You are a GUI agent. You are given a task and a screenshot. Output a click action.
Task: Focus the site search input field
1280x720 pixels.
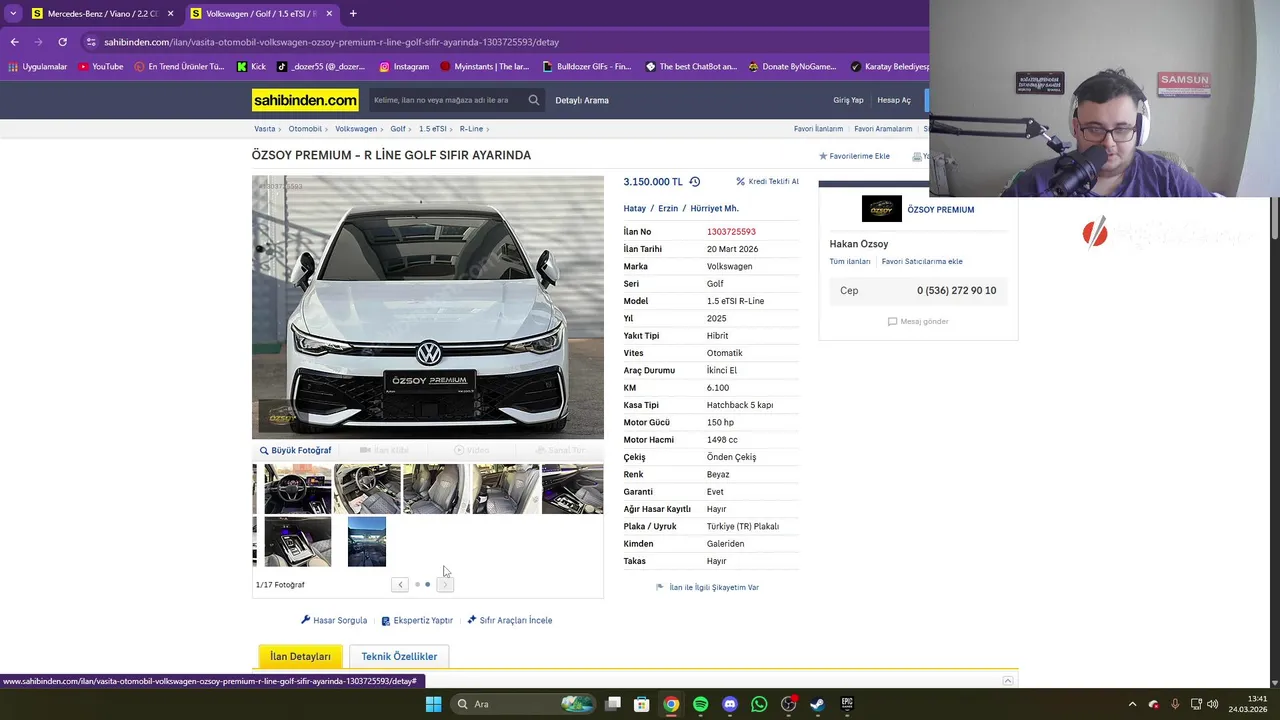(x=445, y=100)
